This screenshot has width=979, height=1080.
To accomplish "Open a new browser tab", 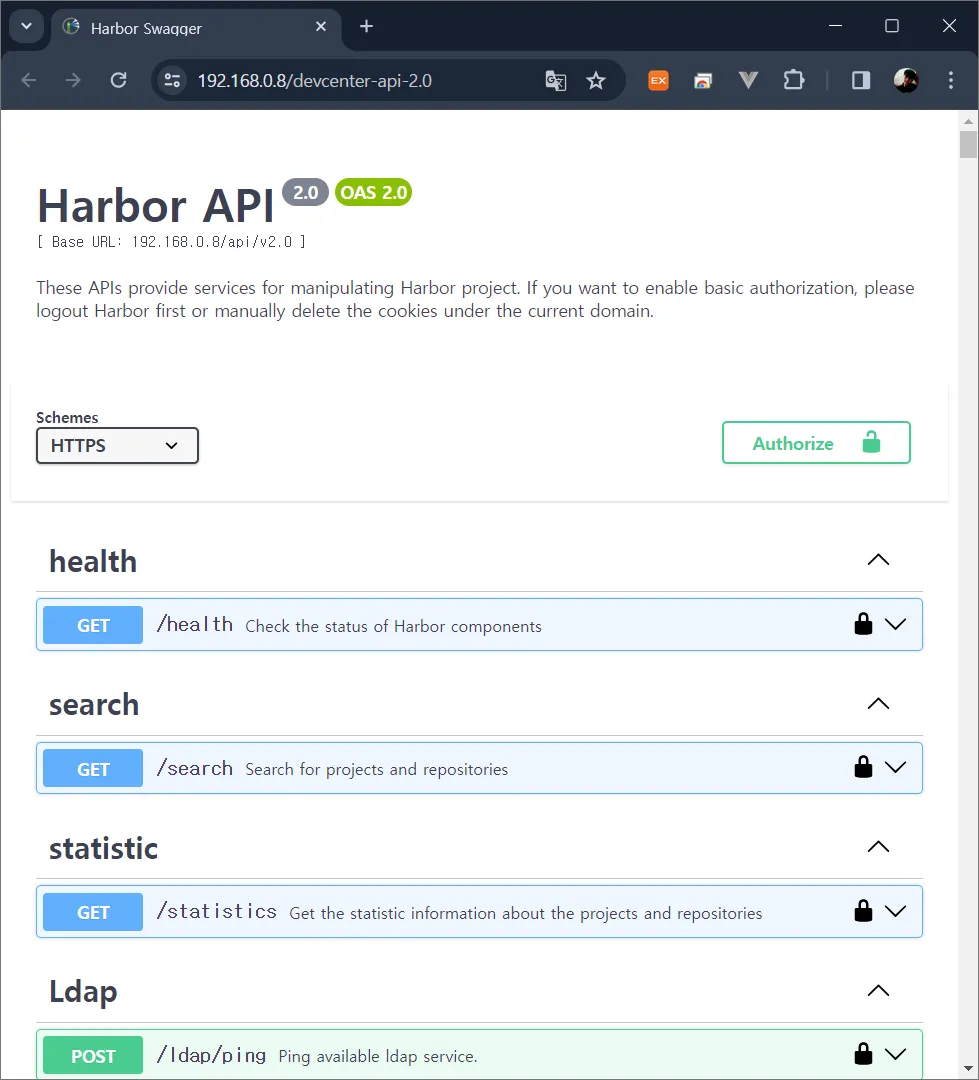I will click(x=367, y=26).
